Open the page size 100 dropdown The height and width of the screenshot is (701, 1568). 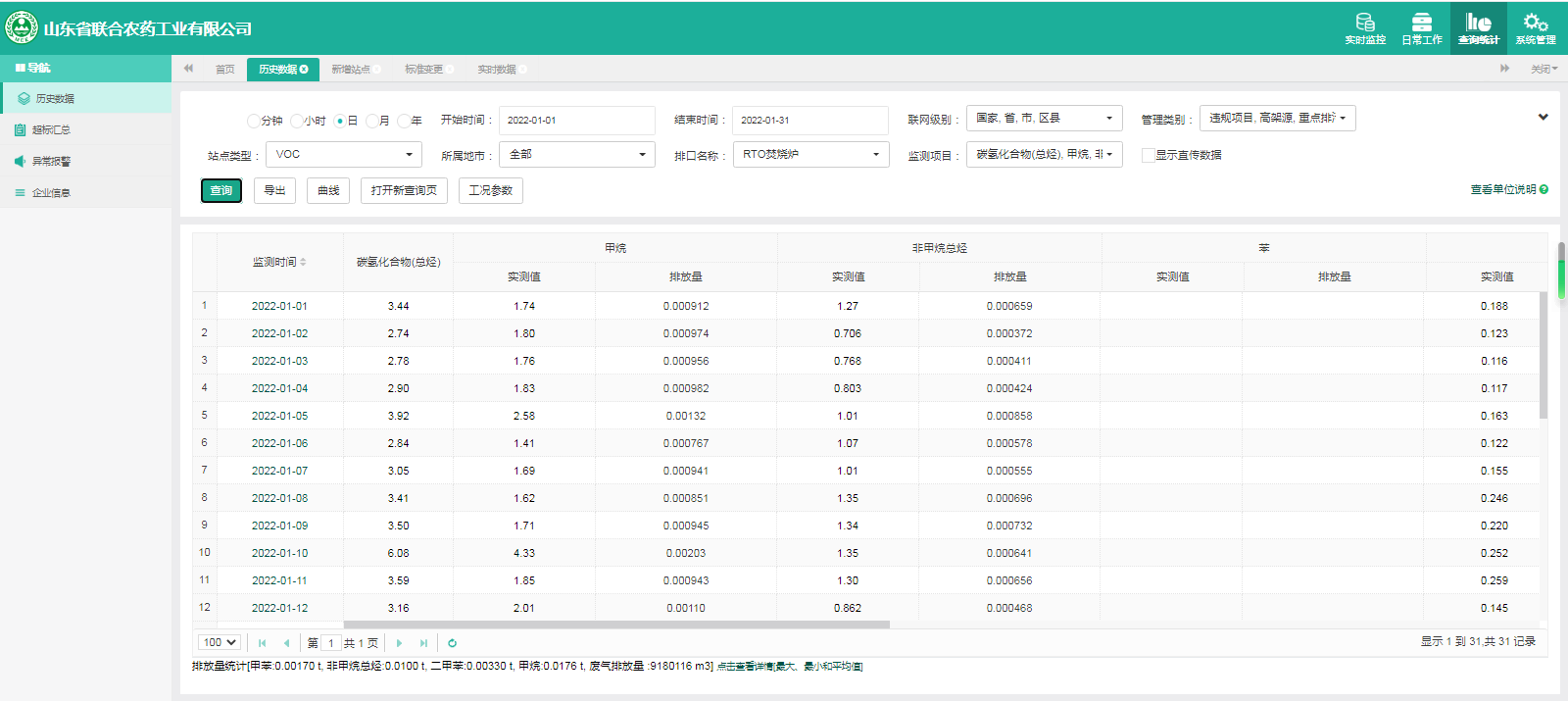pyautogui.click(x=220, y=642)
